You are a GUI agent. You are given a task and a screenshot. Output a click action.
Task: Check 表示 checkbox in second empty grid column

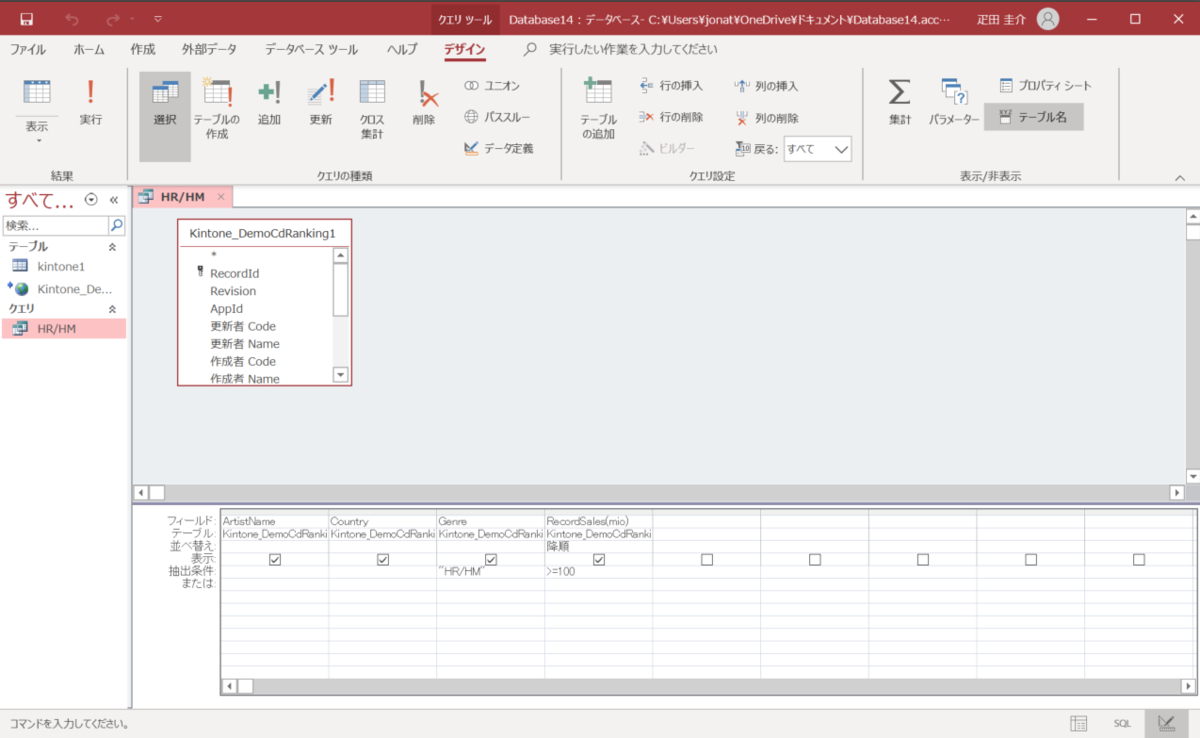coord(815,560)
